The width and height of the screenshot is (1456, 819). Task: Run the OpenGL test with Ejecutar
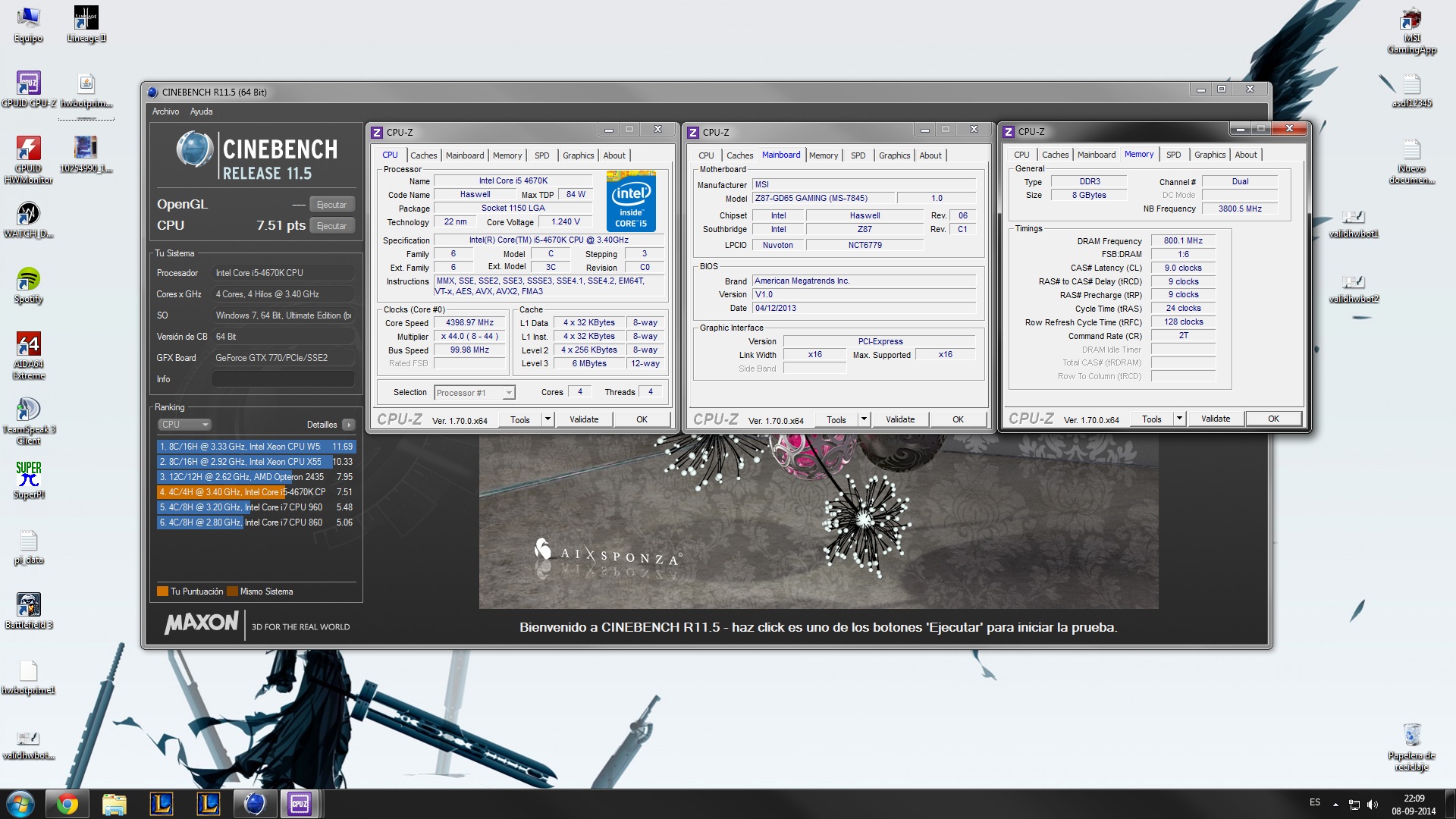pyautogui.click(x=331, y=205)
